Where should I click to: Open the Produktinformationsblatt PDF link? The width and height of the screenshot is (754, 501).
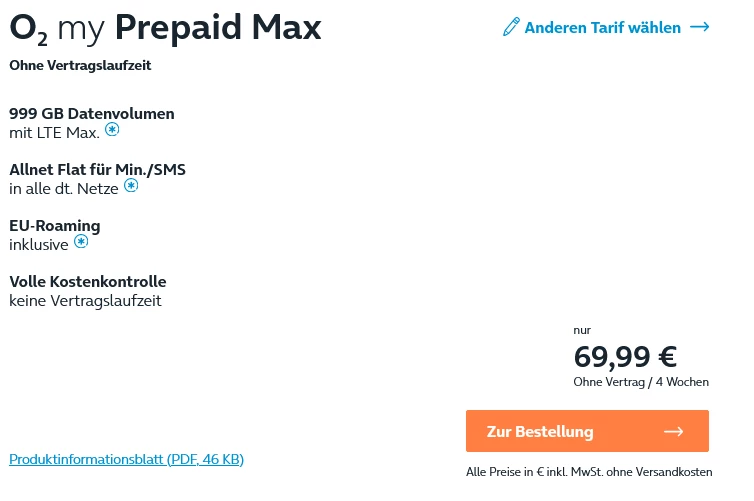point(126,459)
